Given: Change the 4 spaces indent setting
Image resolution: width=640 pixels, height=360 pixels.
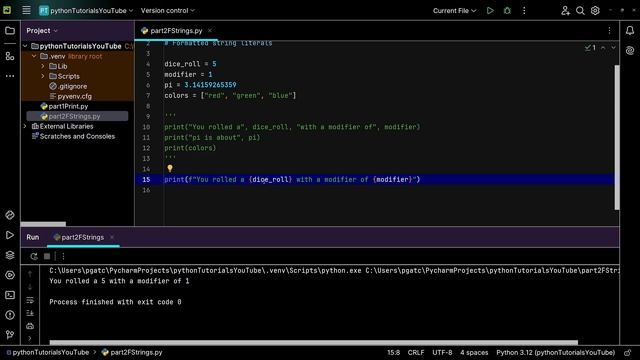Looking at the screenshot, I should point(474,352).
